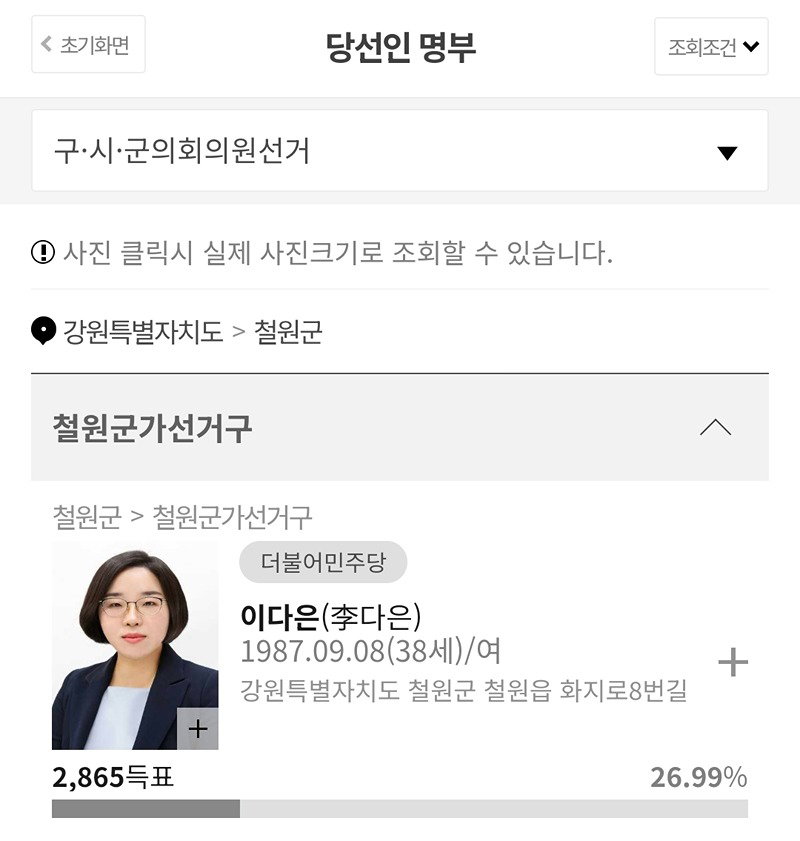The width and height of the screenshot is (800, 841).
Task: Click the black triangle arrow in election selector
Action: click(x=727, y=153)
